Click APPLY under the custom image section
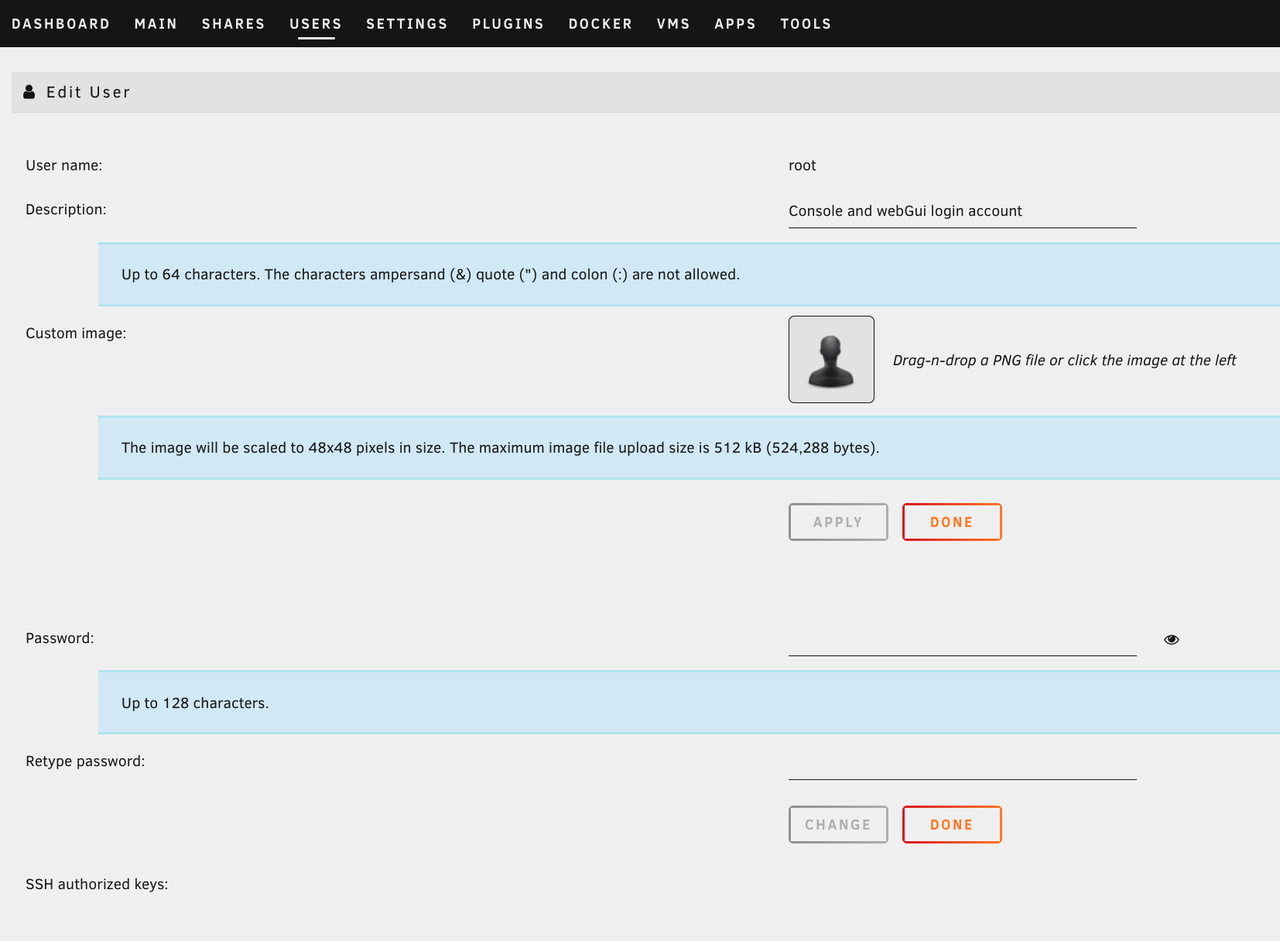This screenshot has width=1280, height=941. pyautogui.click(x=838, y=521)
